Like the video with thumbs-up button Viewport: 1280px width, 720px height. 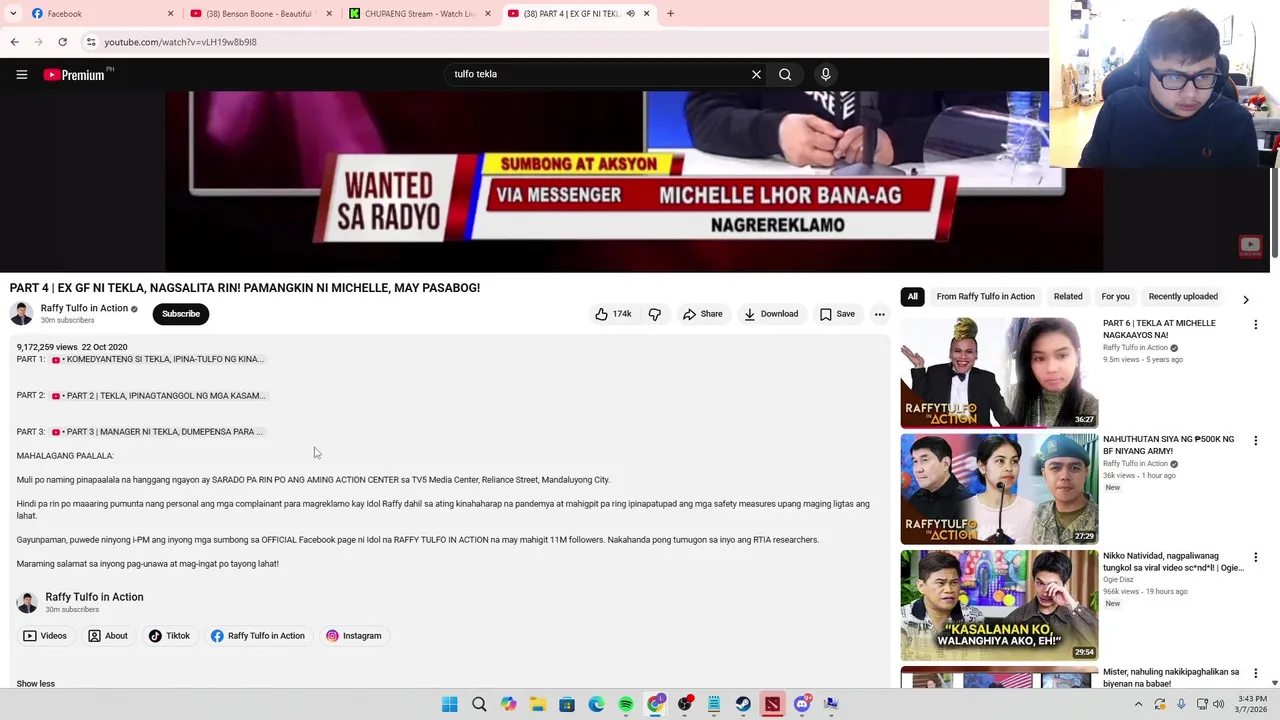coord(613,314)
